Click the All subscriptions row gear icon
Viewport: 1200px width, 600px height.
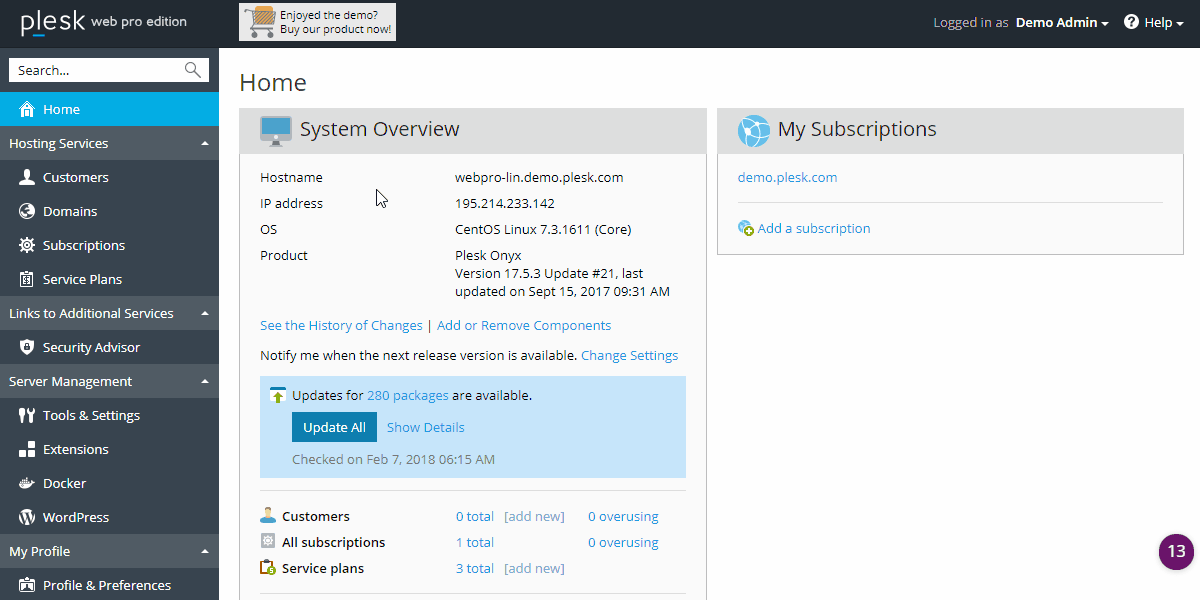[x=268, y=541]
